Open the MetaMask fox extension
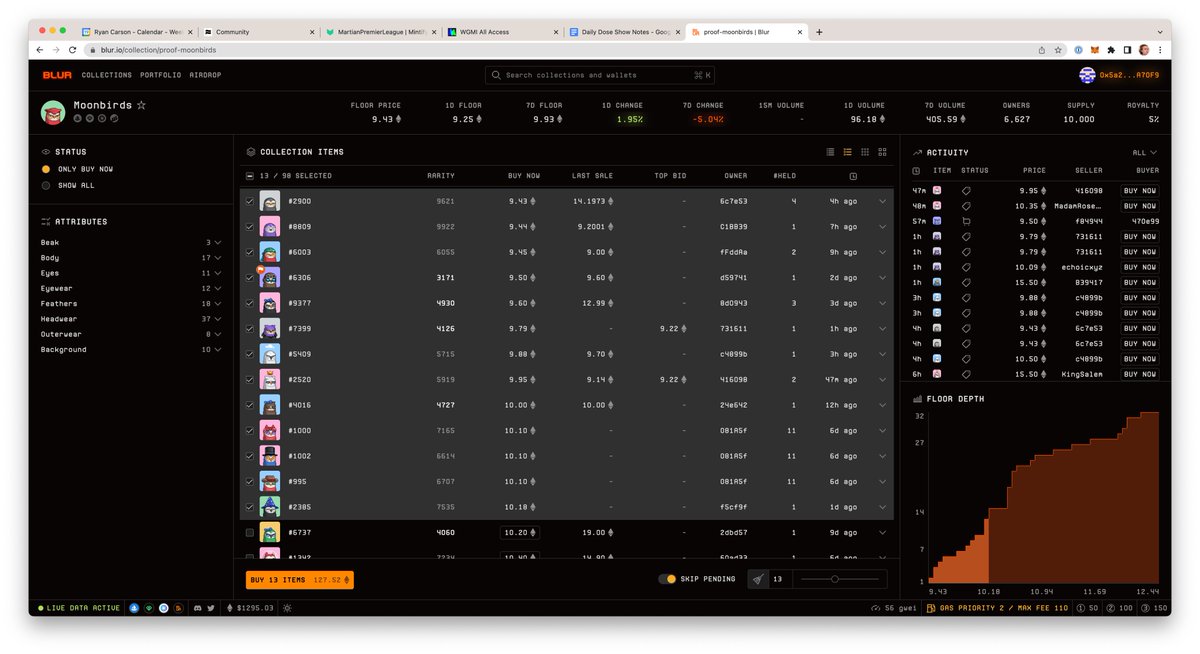The width and height of the screenshot is (1200, 654). coord(1094,49)
